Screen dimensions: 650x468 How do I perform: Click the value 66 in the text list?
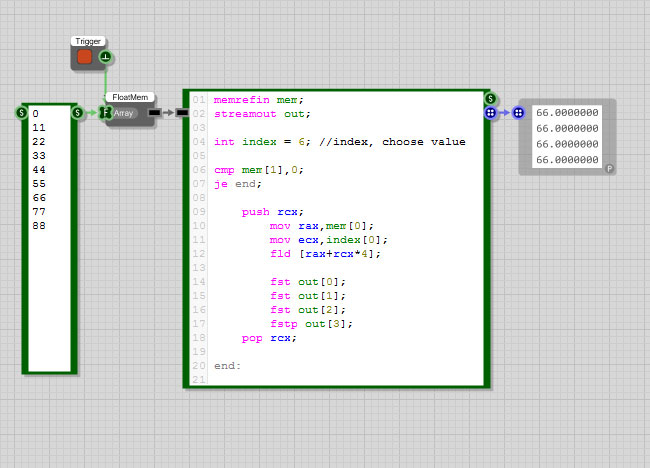[x=39, y=198]
